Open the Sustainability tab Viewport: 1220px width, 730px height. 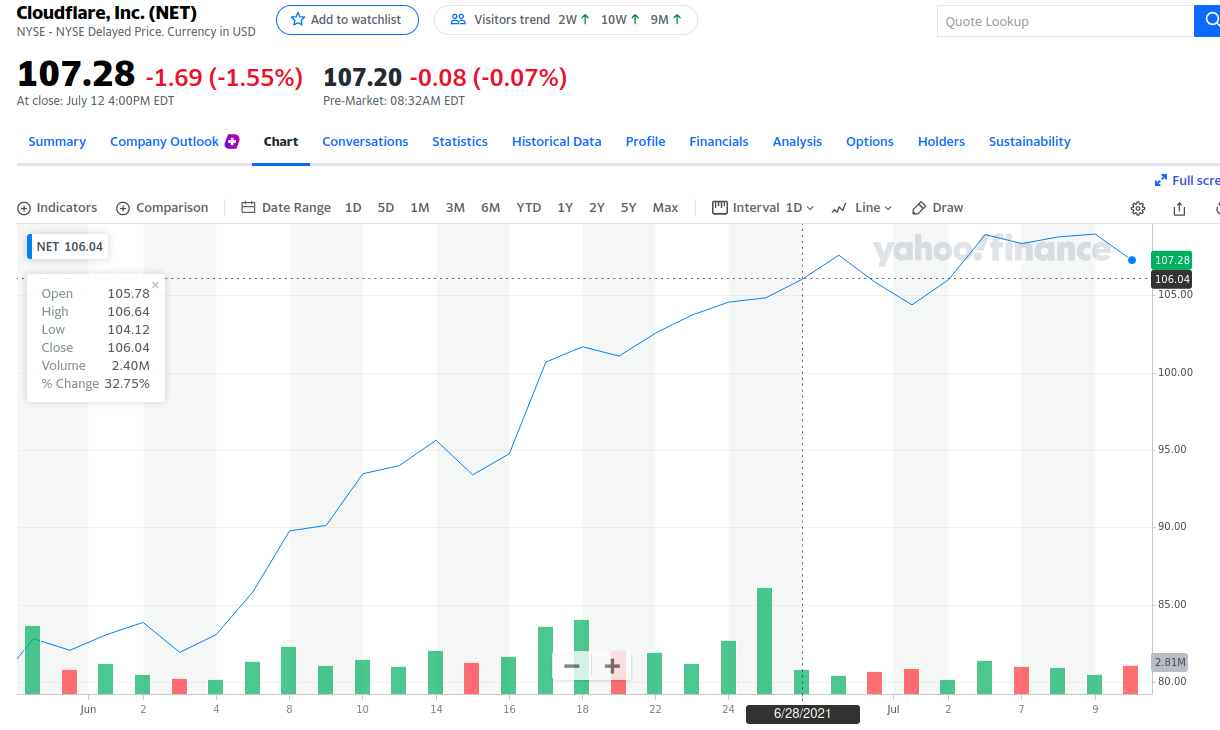[1030, 142]
